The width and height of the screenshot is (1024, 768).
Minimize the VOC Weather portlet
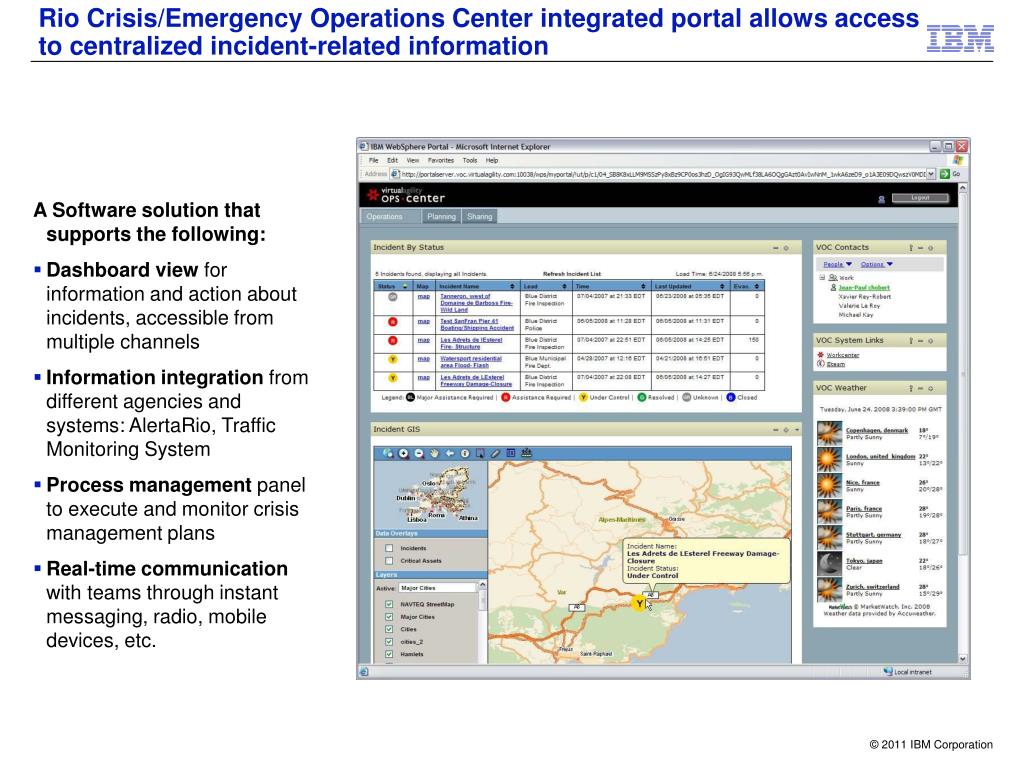click(x=921, y=389)
